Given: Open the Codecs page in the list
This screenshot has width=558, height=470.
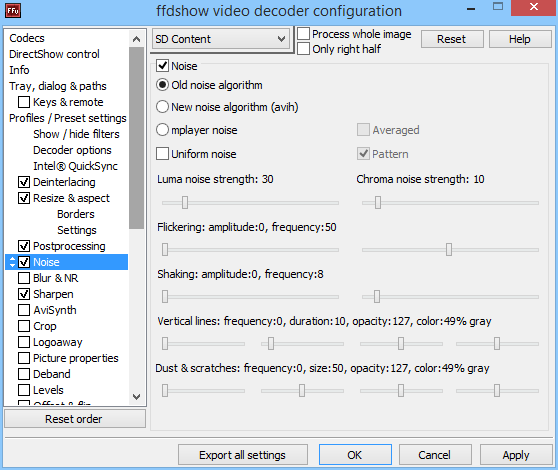Looking at the screenshot, I should click(x=27, y=38).
